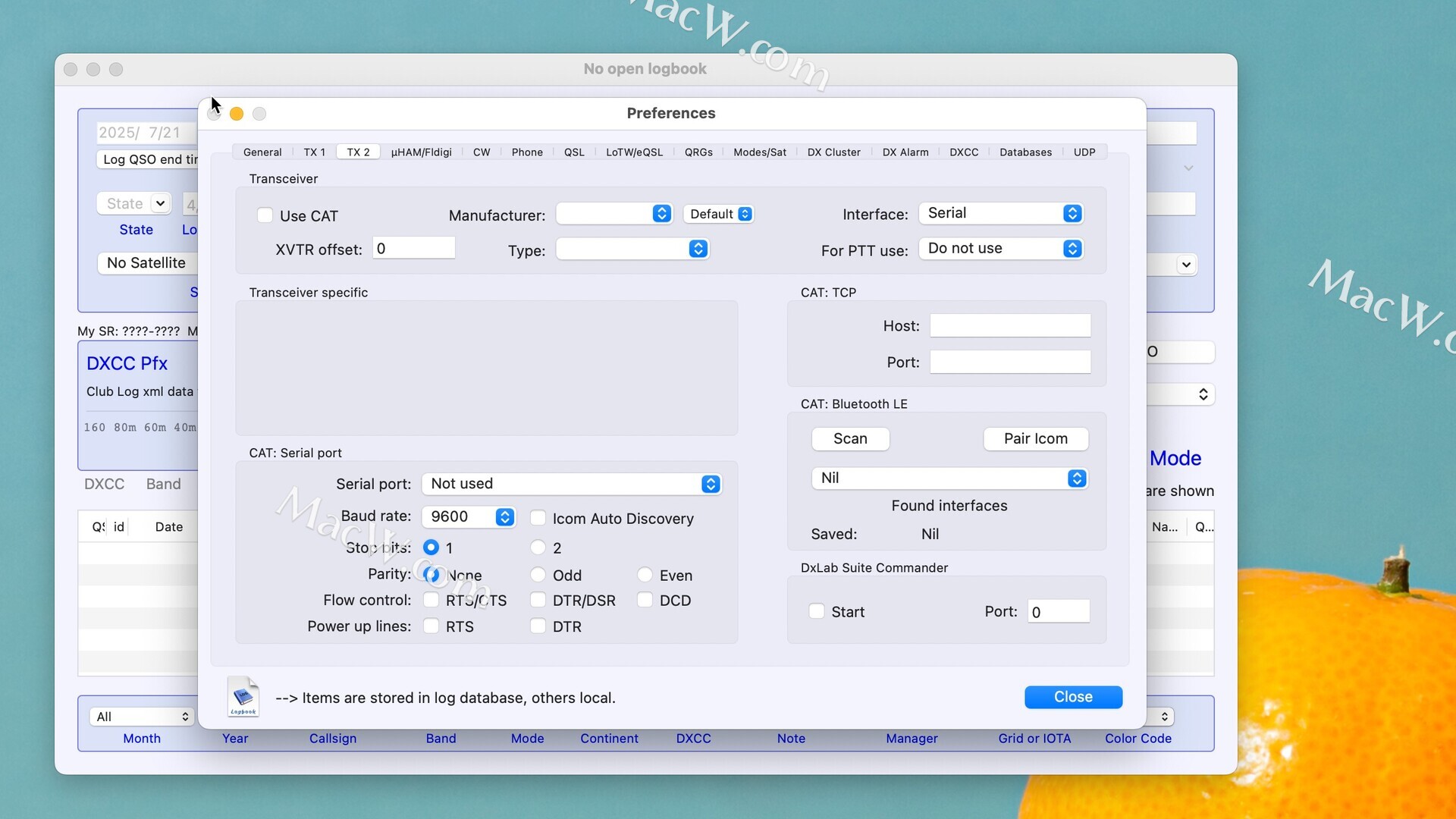This screenshot has height=819, width=1456.
Task: Click the Grid or IOTA label
Action: pos(1034,738)
